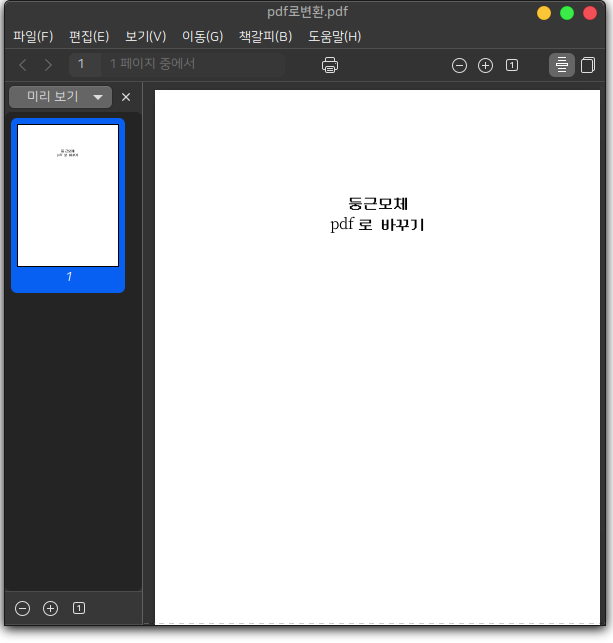The width and height of the screenshot is (613, 643).
Task: Click the print document icon
Action: coord(330,65)
